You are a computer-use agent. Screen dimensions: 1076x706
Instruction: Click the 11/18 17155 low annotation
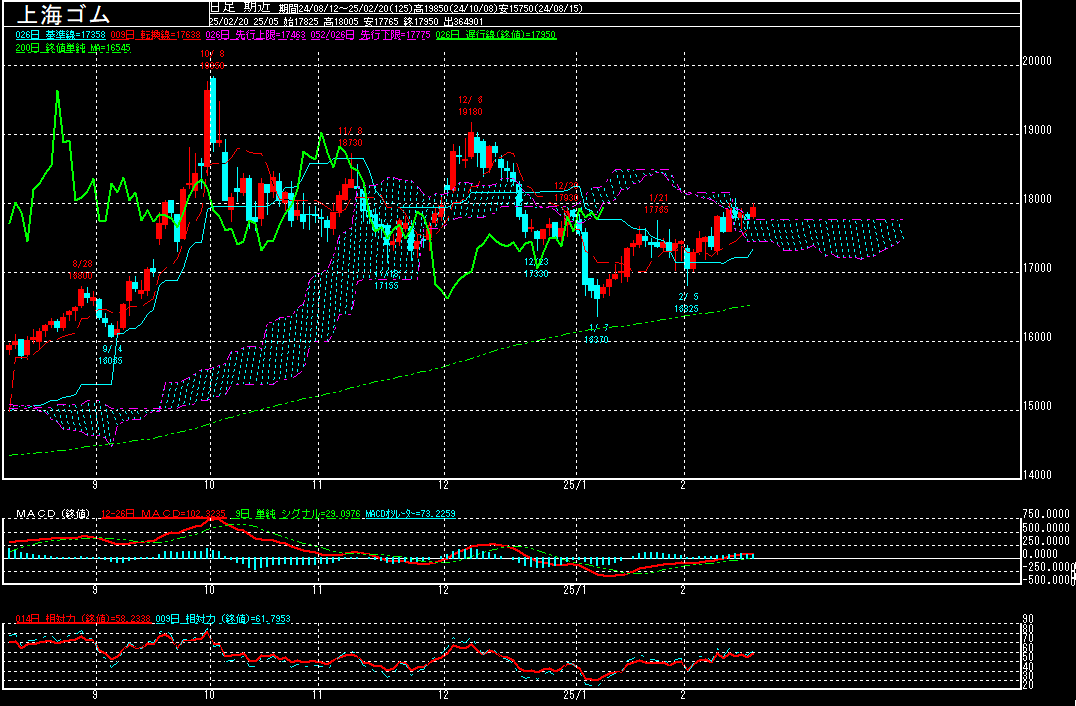pyautogui.click(x=386, y=280)
